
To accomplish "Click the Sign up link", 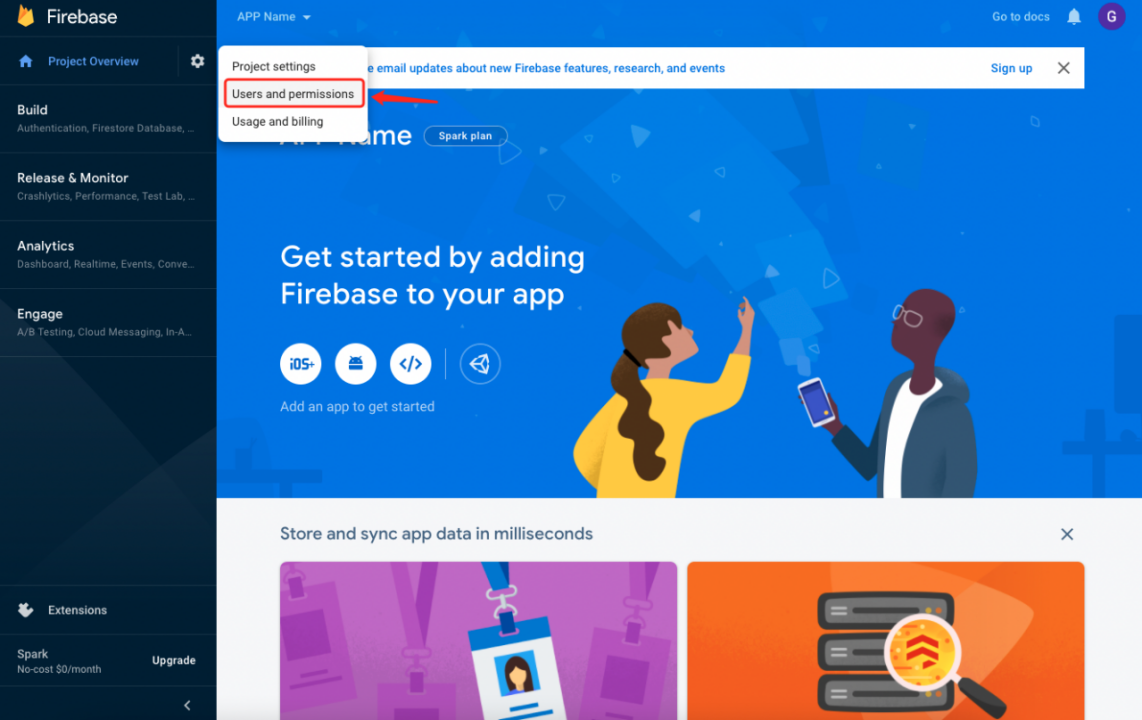I will click(1011, 68).
